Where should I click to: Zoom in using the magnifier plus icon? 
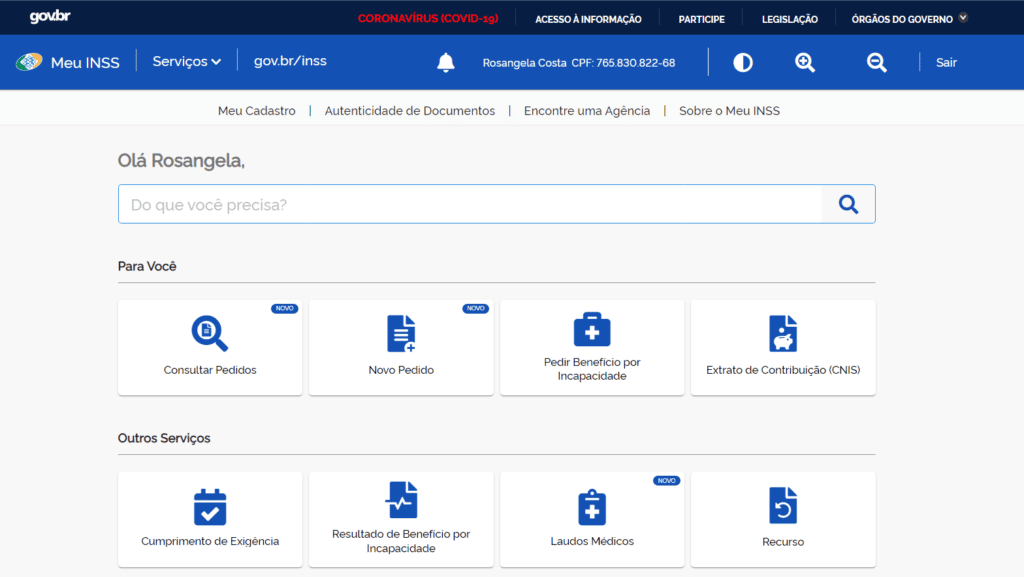pos(805,63)
